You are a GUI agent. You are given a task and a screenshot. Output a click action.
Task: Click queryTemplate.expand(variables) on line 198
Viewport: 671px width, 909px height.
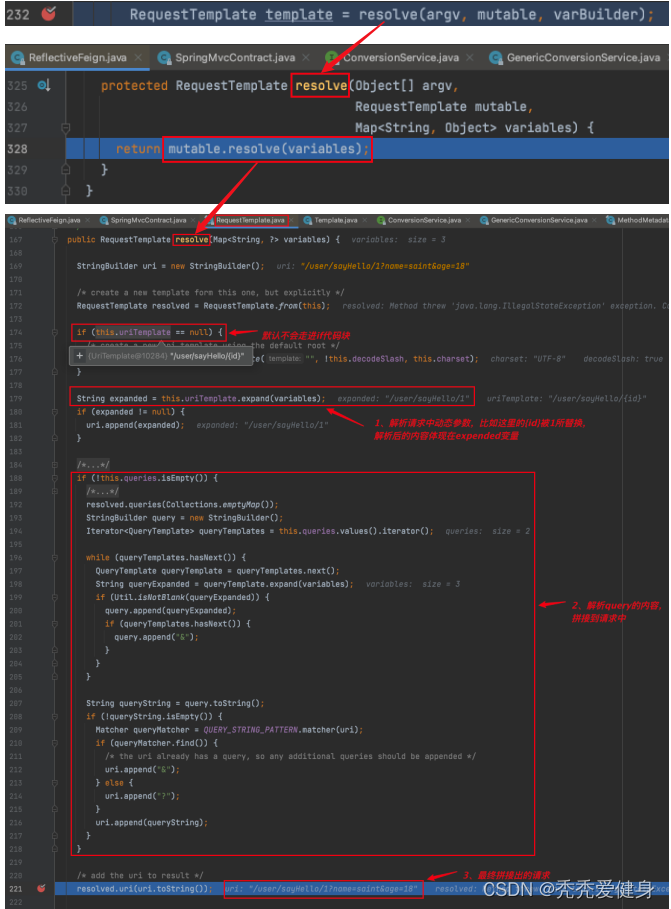278,584
